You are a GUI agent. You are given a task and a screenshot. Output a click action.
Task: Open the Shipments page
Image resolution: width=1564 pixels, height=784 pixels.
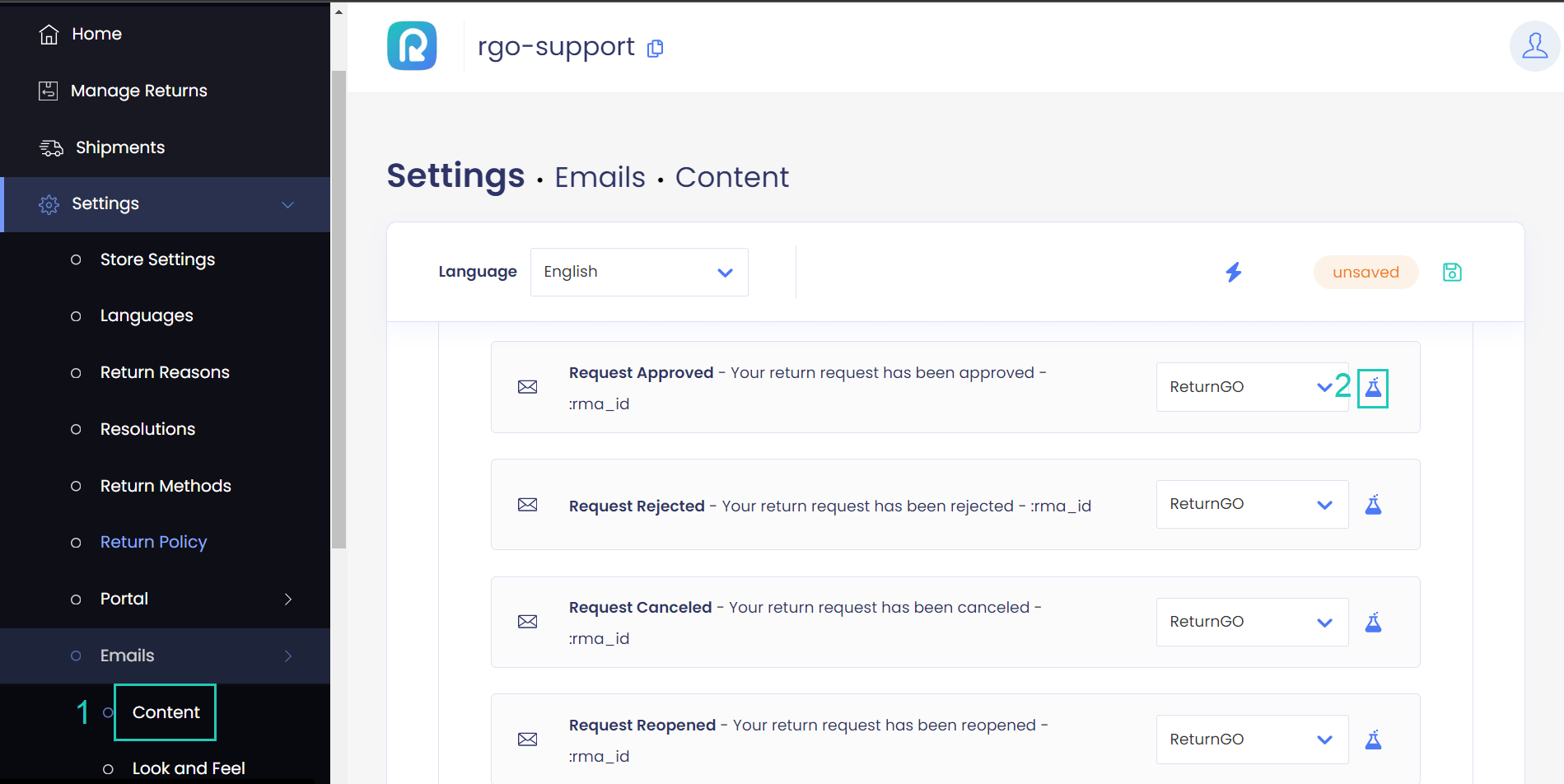119,147
